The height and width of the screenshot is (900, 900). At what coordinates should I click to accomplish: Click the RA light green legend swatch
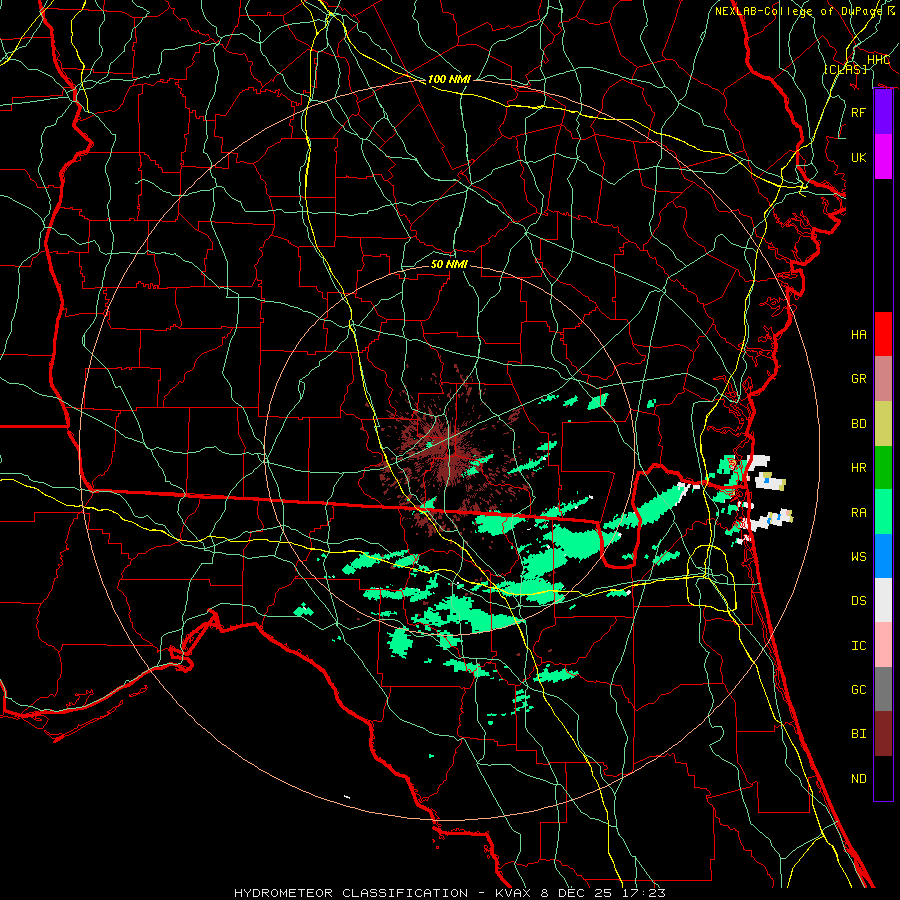coord(883,512)
